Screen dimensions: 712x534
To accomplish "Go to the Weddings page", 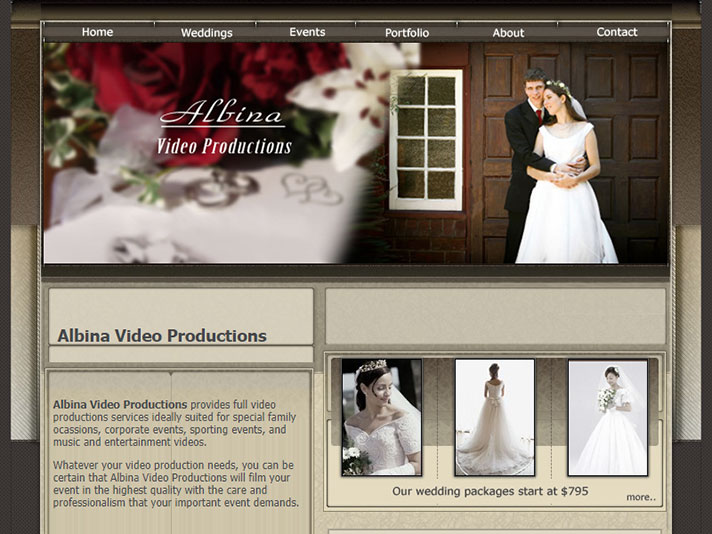I will click(x=206, y=33).
